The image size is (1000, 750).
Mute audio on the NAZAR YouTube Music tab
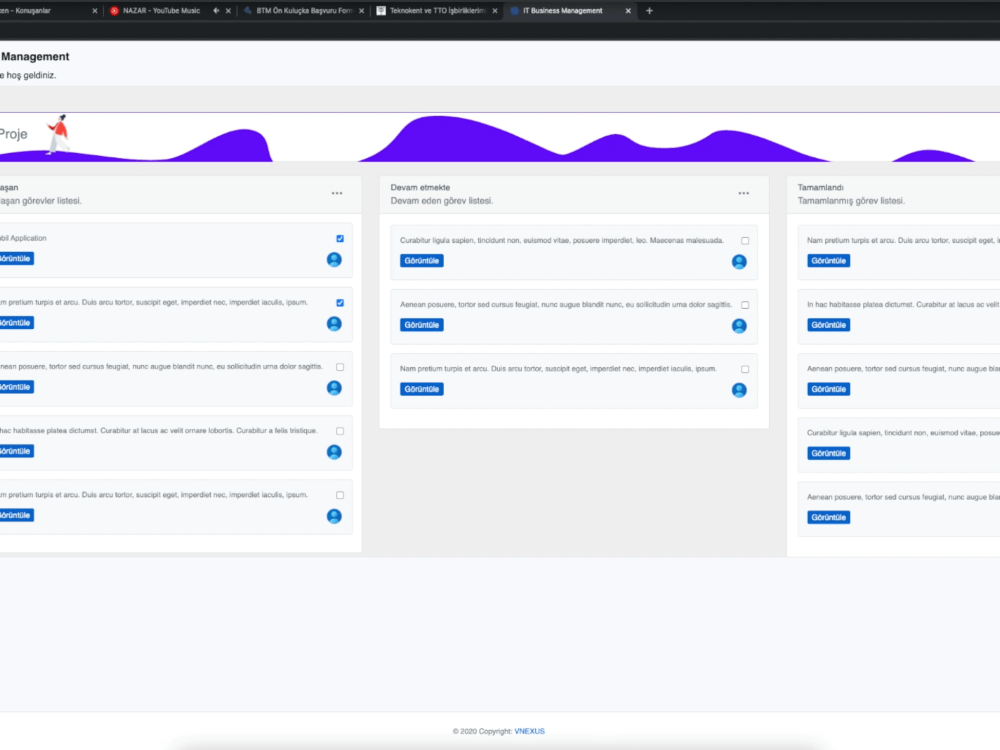216,11
